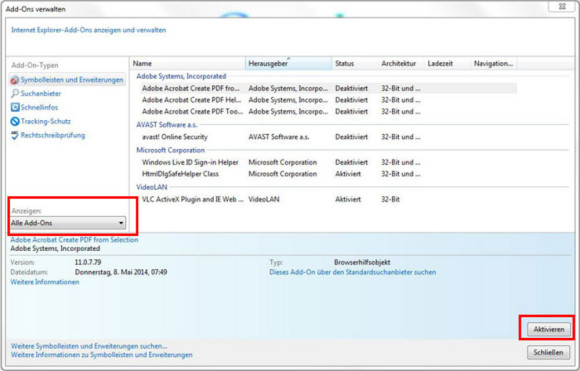580x371 pixels.
Task: Click Deaktiviert status of avast! Online Security
Action: 351,137
